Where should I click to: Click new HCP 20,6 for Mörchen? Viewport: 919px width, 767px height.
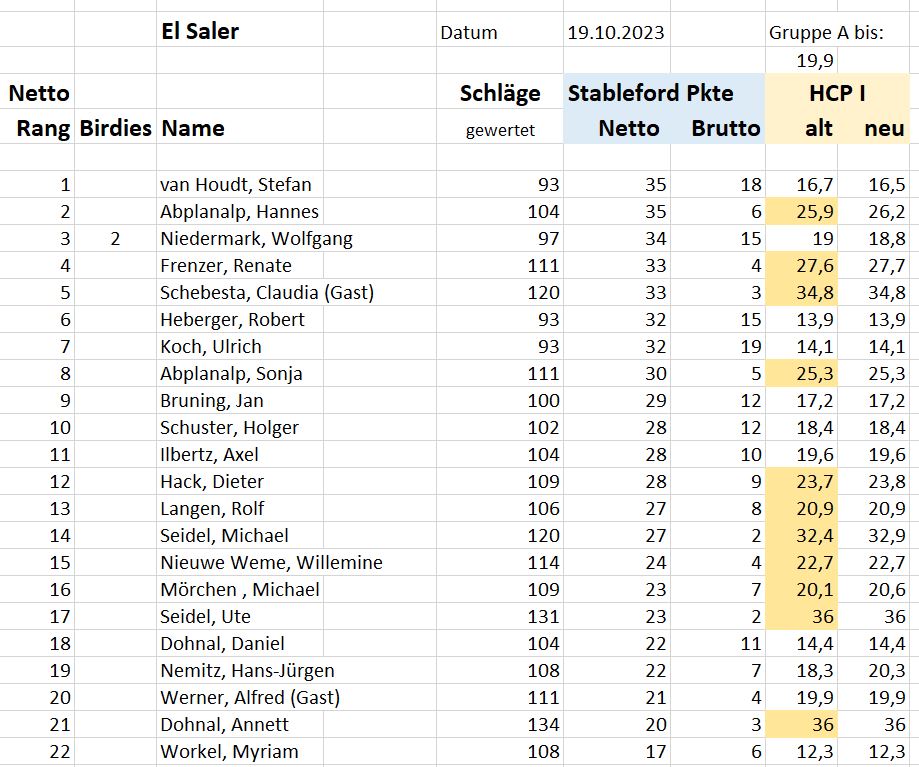click(873, 589)
